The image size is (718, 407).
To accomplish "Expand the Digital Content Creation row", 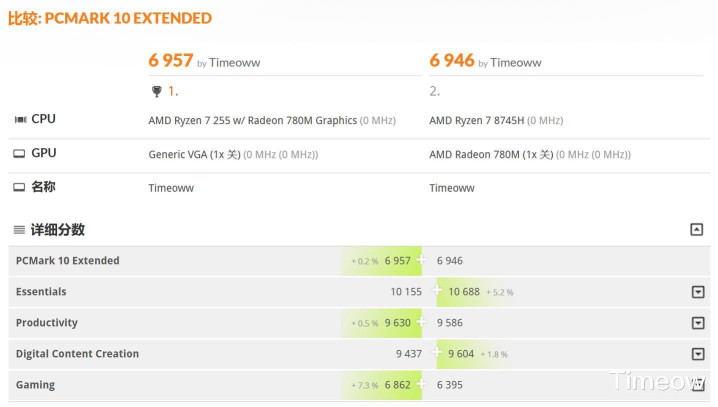I will click(x=698, y=354).
